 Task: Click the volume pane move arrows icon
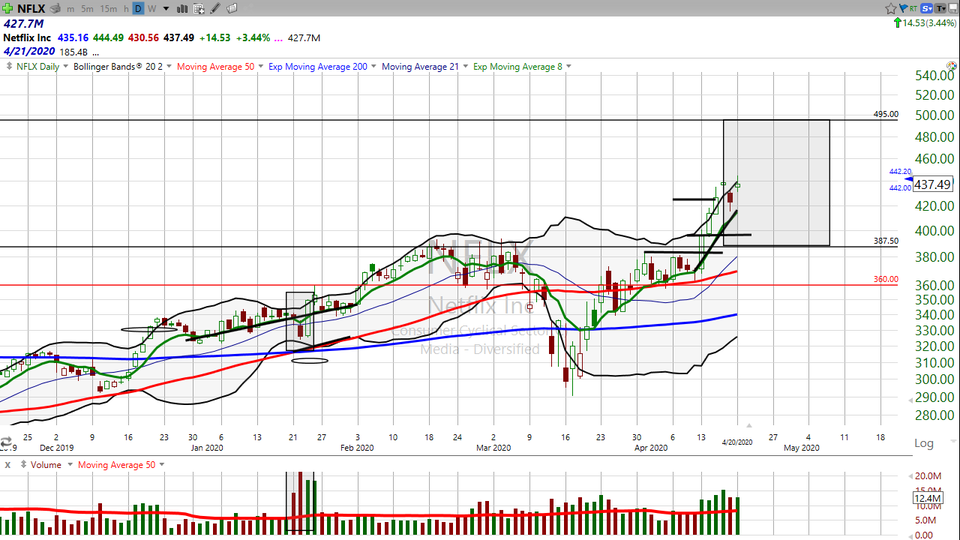click(x=23, y=464)
